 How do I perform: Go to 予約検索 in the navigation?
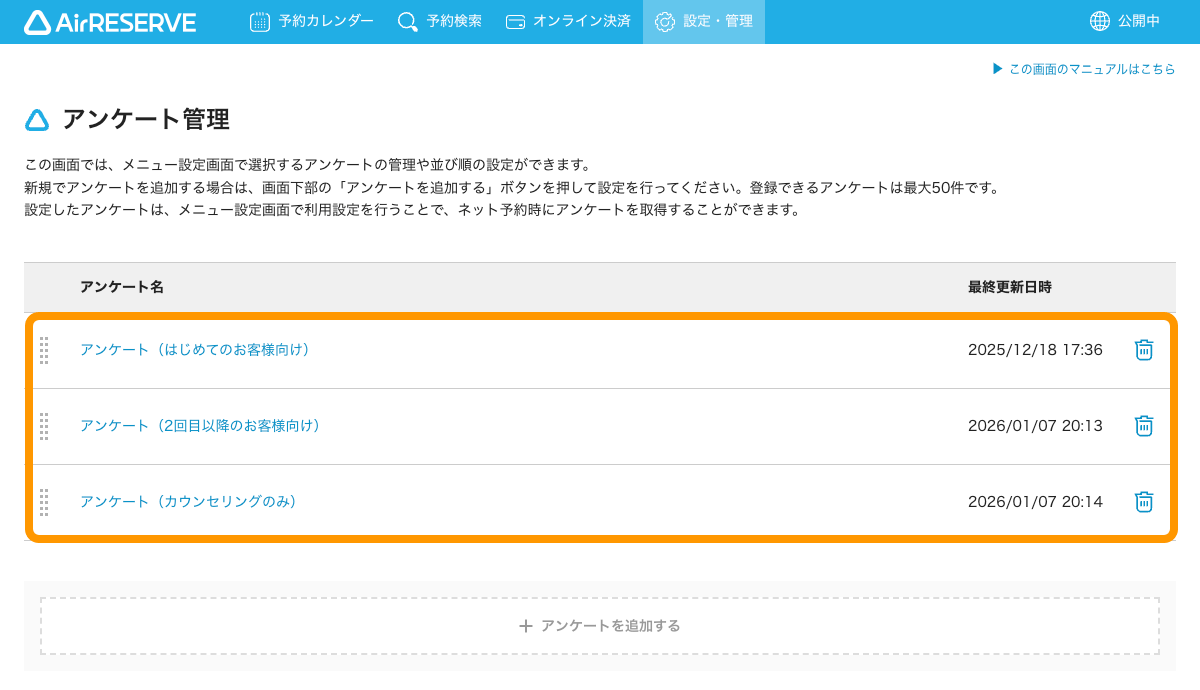(x=438, y=21)
